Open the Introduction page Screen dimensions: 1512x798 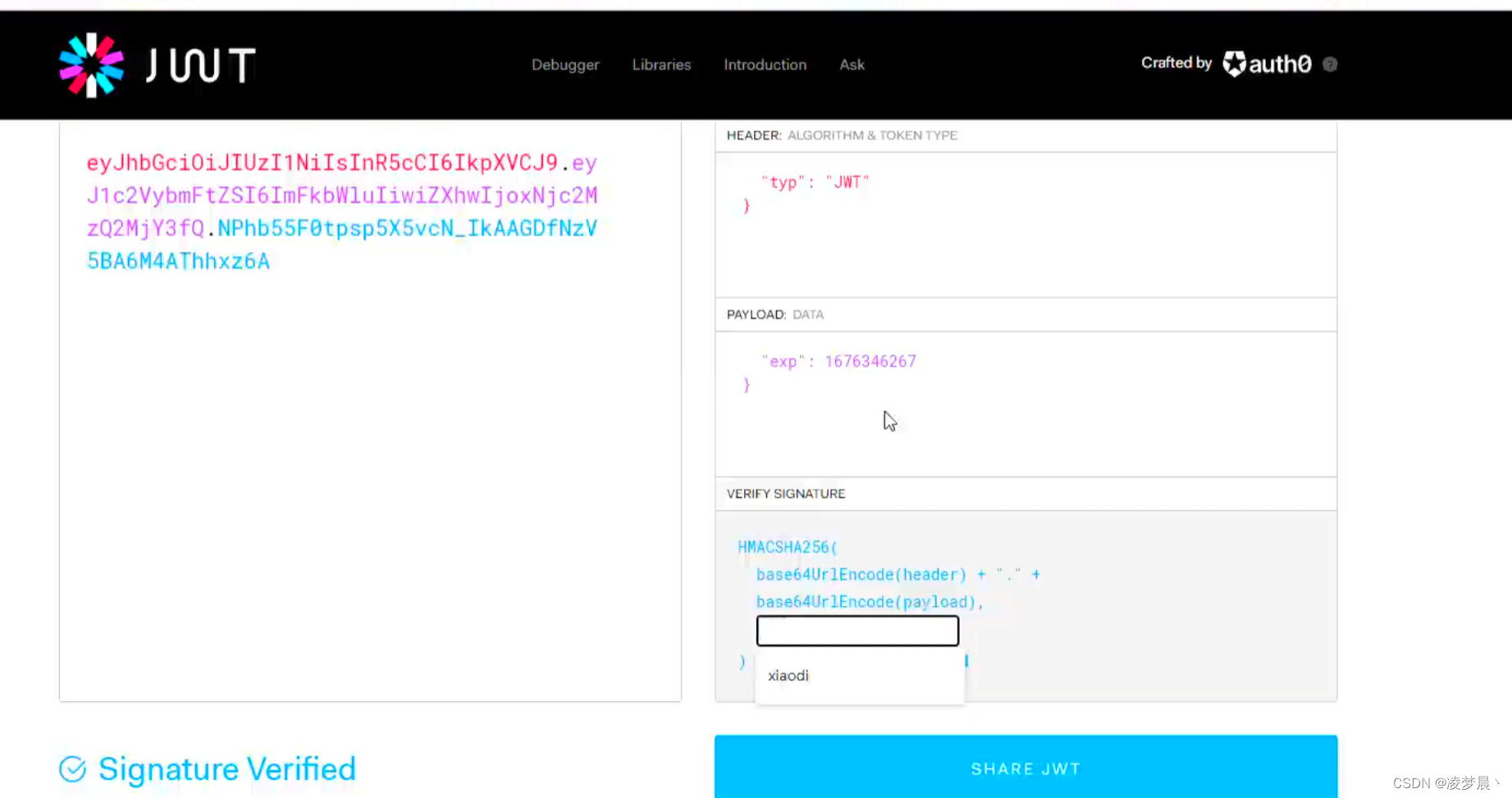pyautogui.click(x=765, y=65)
